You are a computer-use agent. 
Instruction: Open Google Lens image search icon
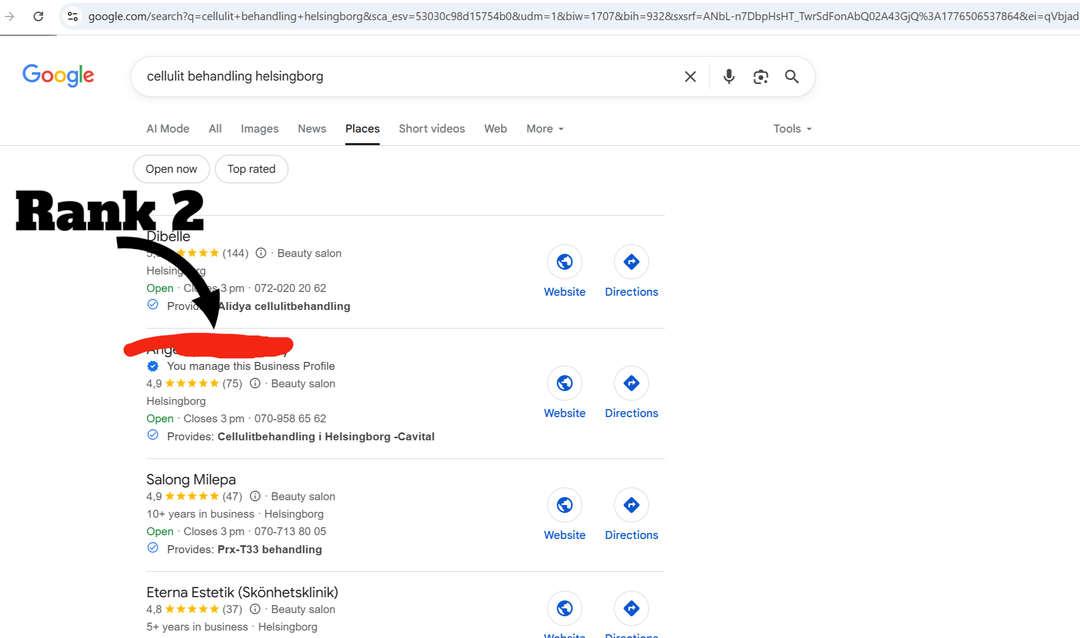pyautogui.click(x=760, y=76)
